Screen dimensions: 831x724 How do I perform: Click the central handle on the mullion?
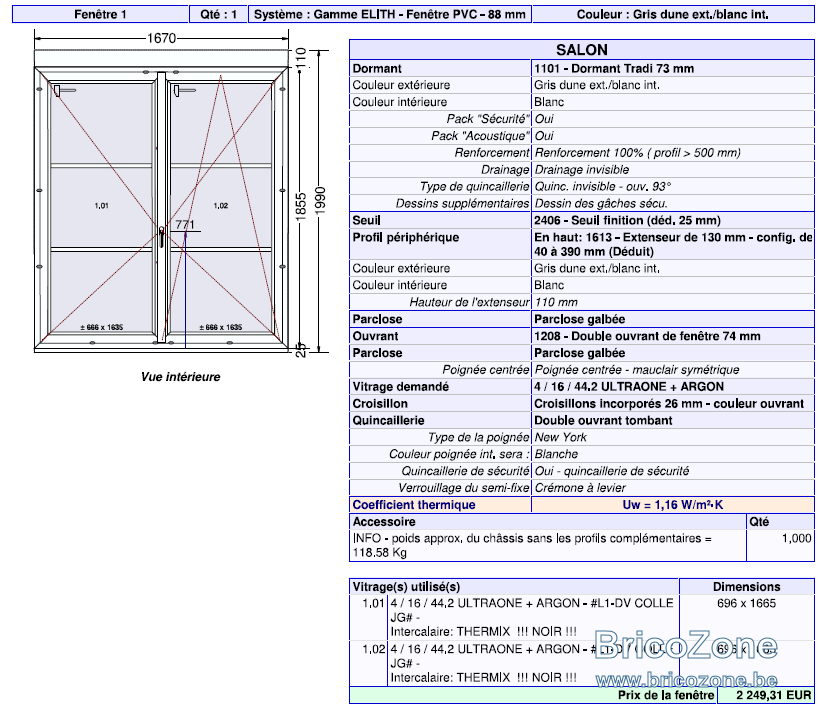[x=161, y=237]
